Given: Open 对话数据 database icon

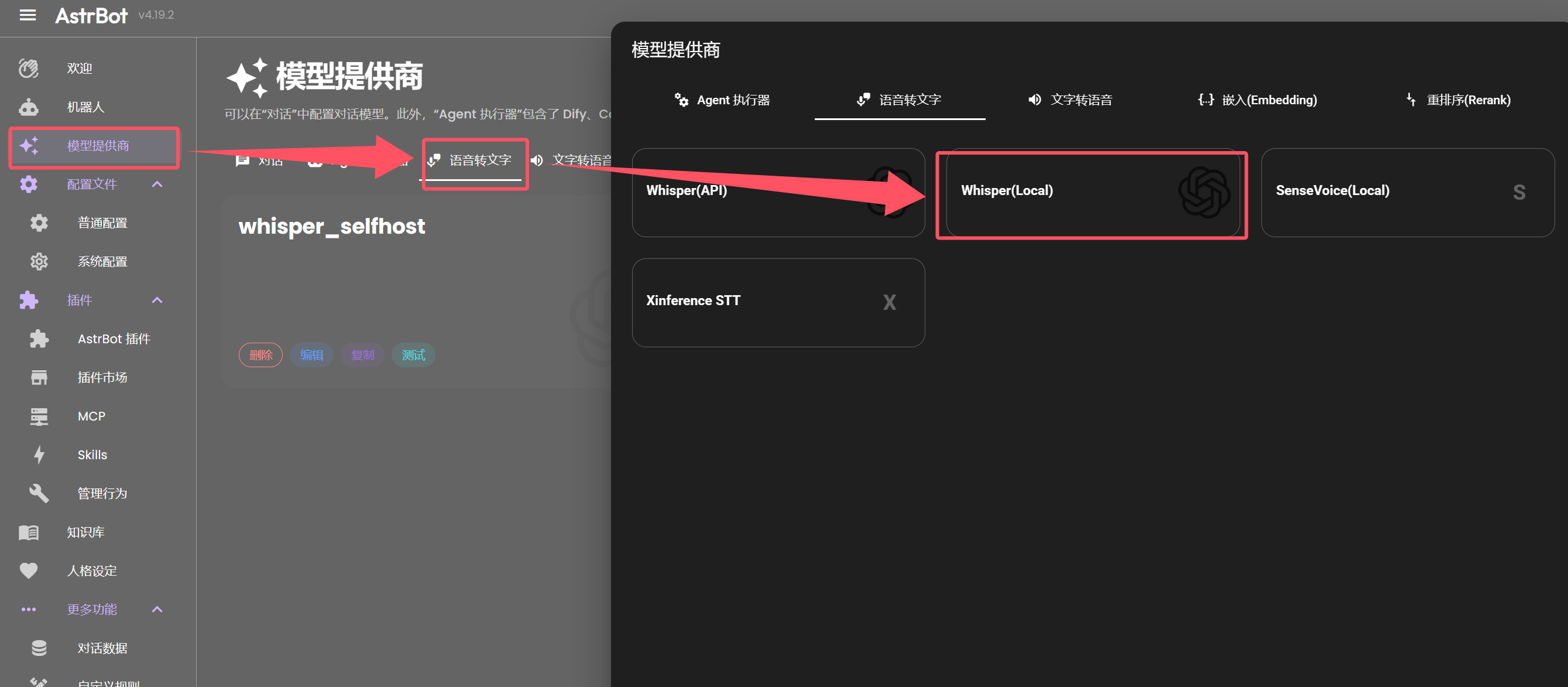Looking at the screenshot, I should click(39, 648).
